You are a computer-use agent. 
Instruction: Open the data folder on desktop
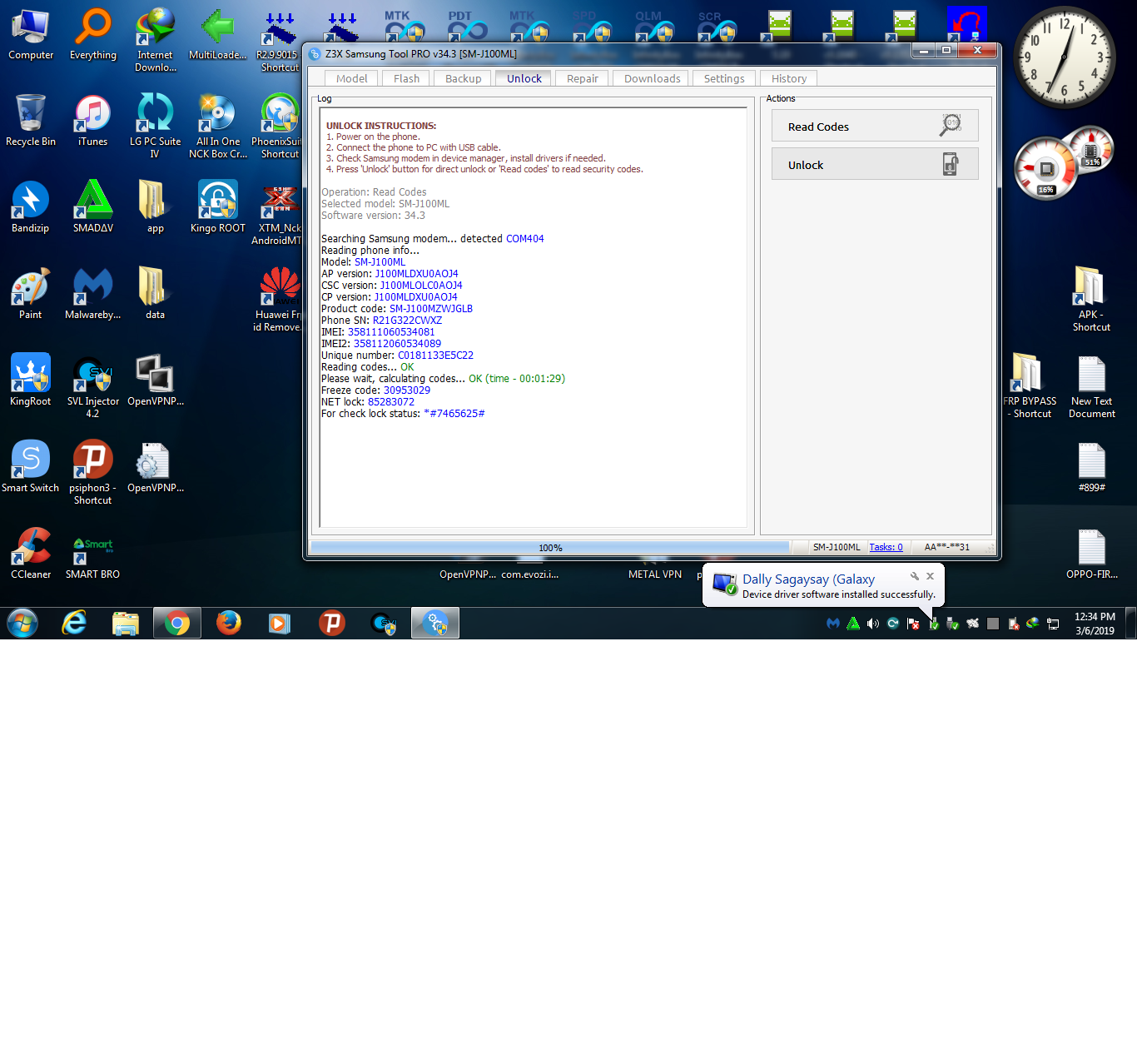click(x=156, y=295)
